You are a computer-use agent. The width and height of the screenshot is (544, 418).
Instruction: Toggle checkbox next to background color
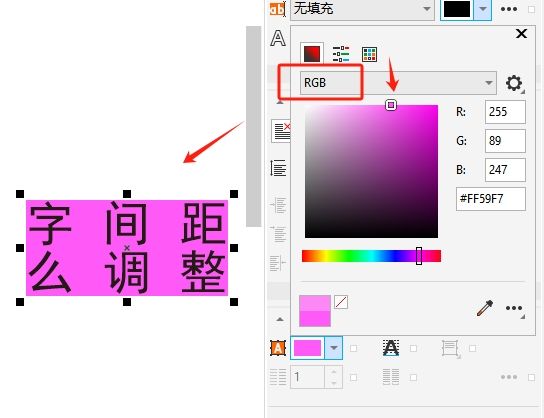coord(353,348)
